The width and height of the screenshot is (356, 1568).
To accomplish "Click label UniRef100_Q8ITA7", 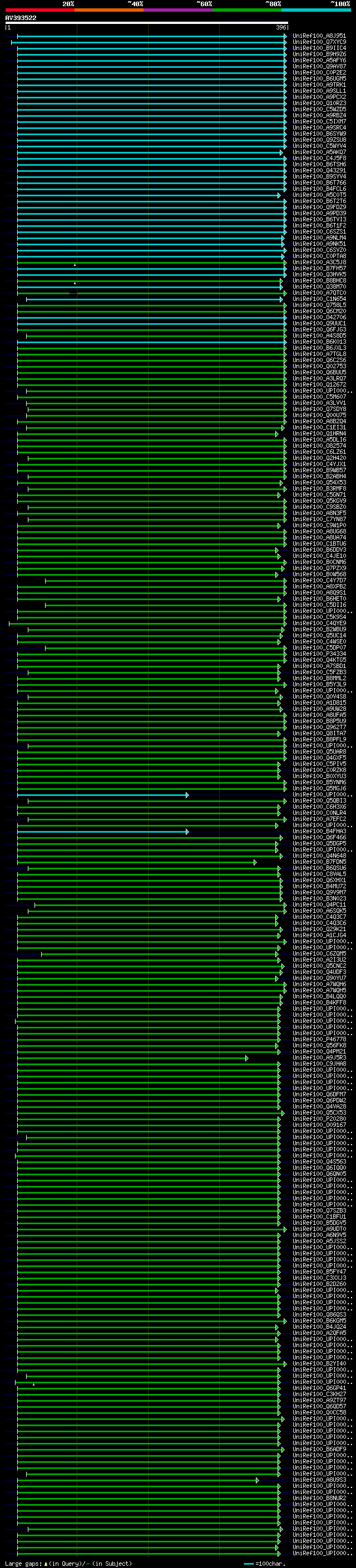I will click(x=319, y=734).
